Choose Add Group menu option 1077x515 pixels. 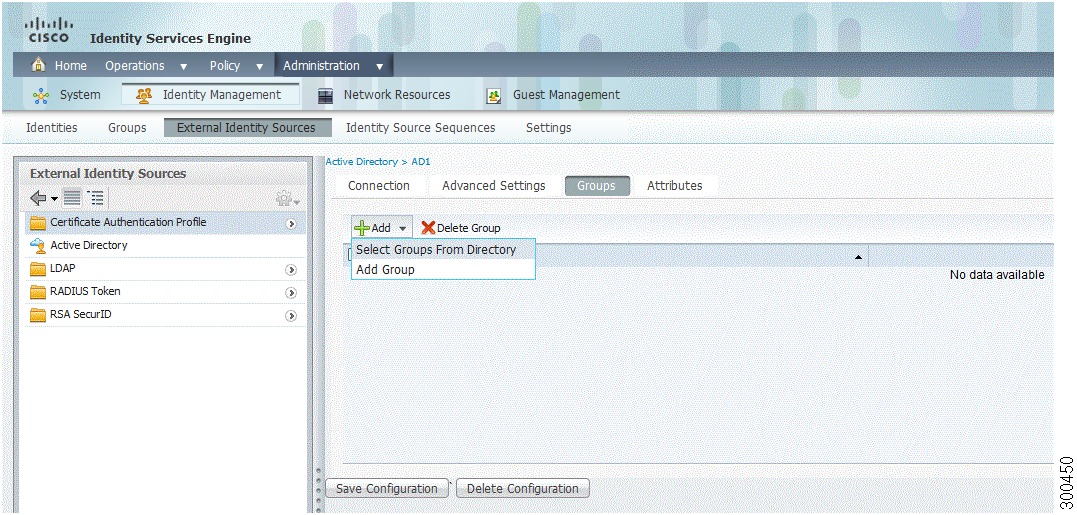pyautogui.click(x=443, y=270)
